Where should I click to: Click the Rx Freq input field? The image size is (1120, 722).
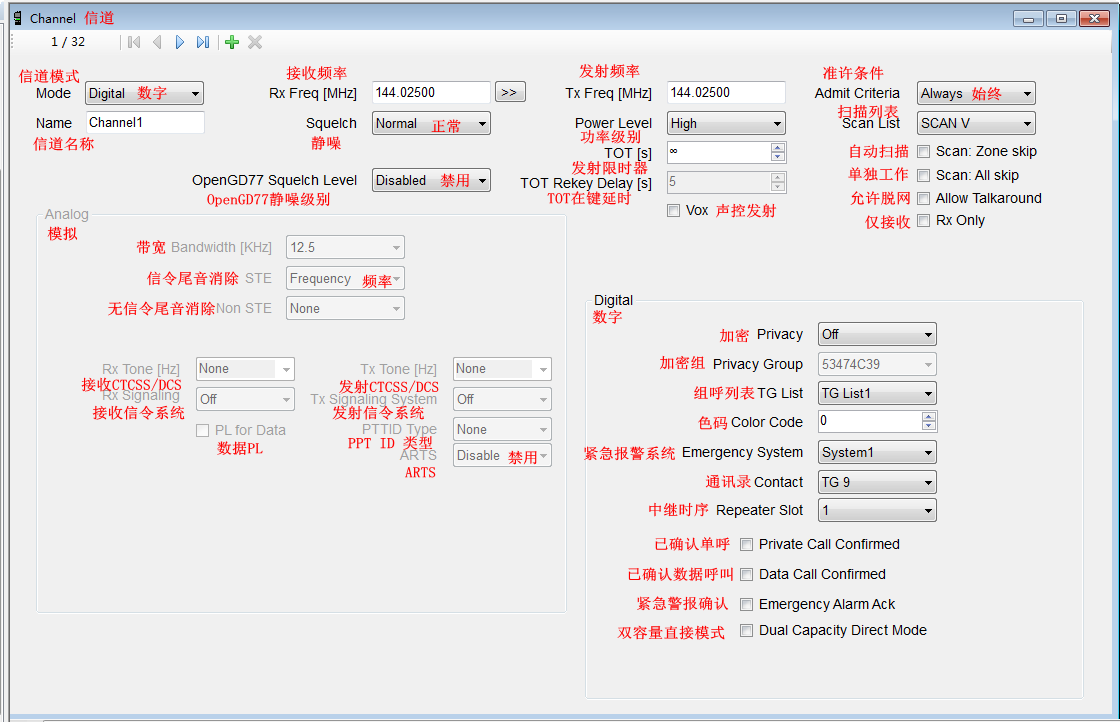pos(431,92)
